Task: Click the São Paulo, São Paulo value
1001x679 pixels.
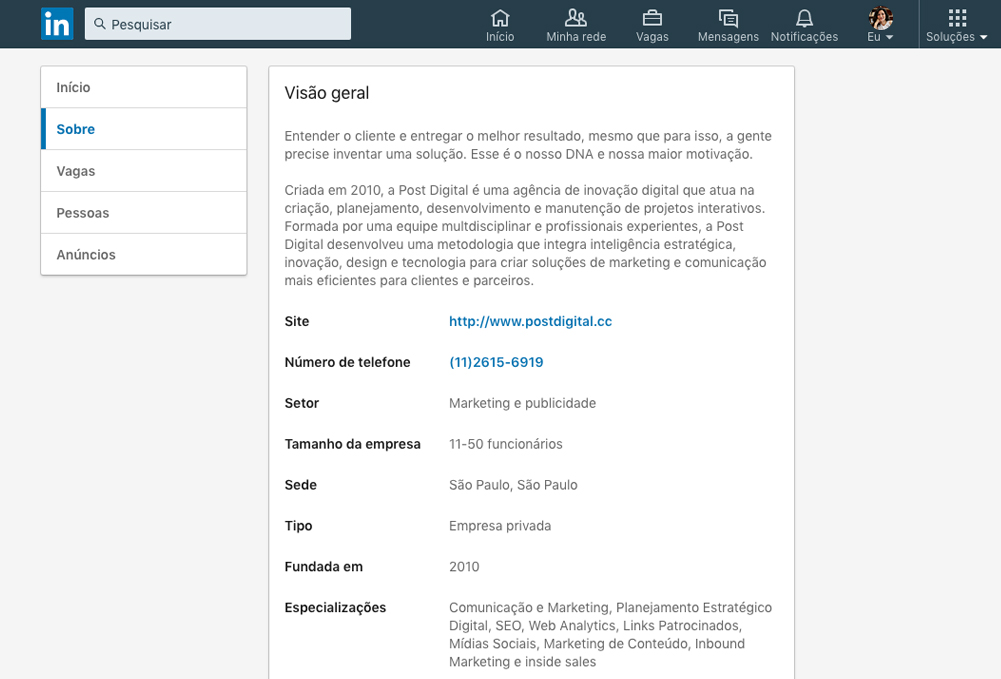Action: pyautogui.click(x=513, y=485)
